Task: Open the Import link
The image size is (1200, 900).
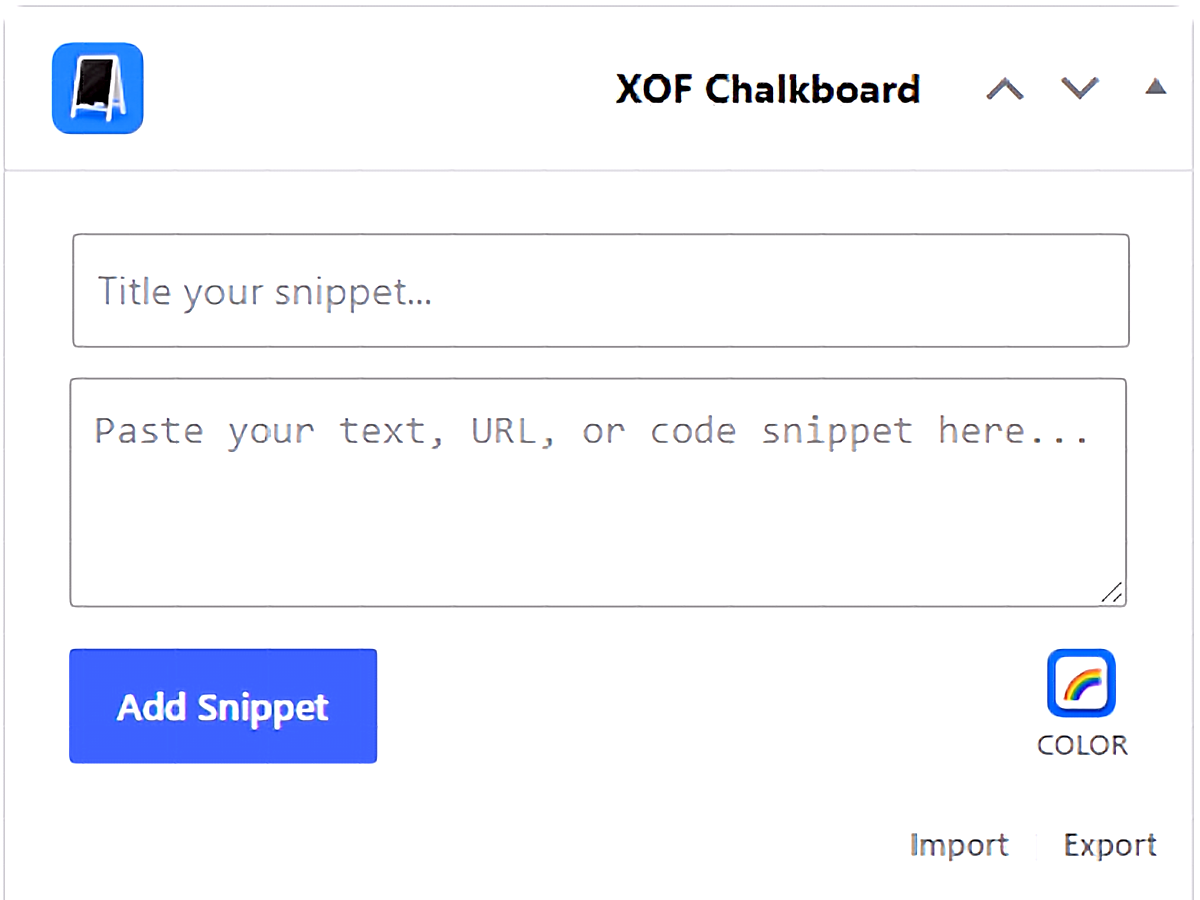Action: click(x=959, y=845)
